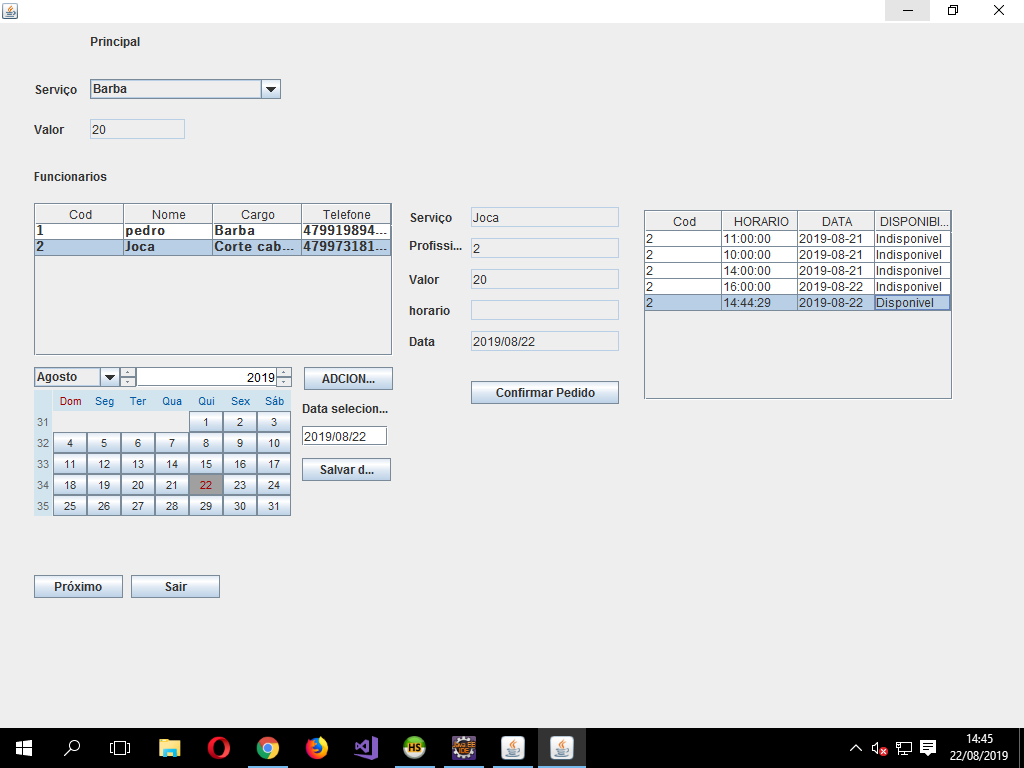1024x768 pixels.
Task: Click the Disponivel cell in schedule table
Action: pyautogui.click(x=912, y=302)
